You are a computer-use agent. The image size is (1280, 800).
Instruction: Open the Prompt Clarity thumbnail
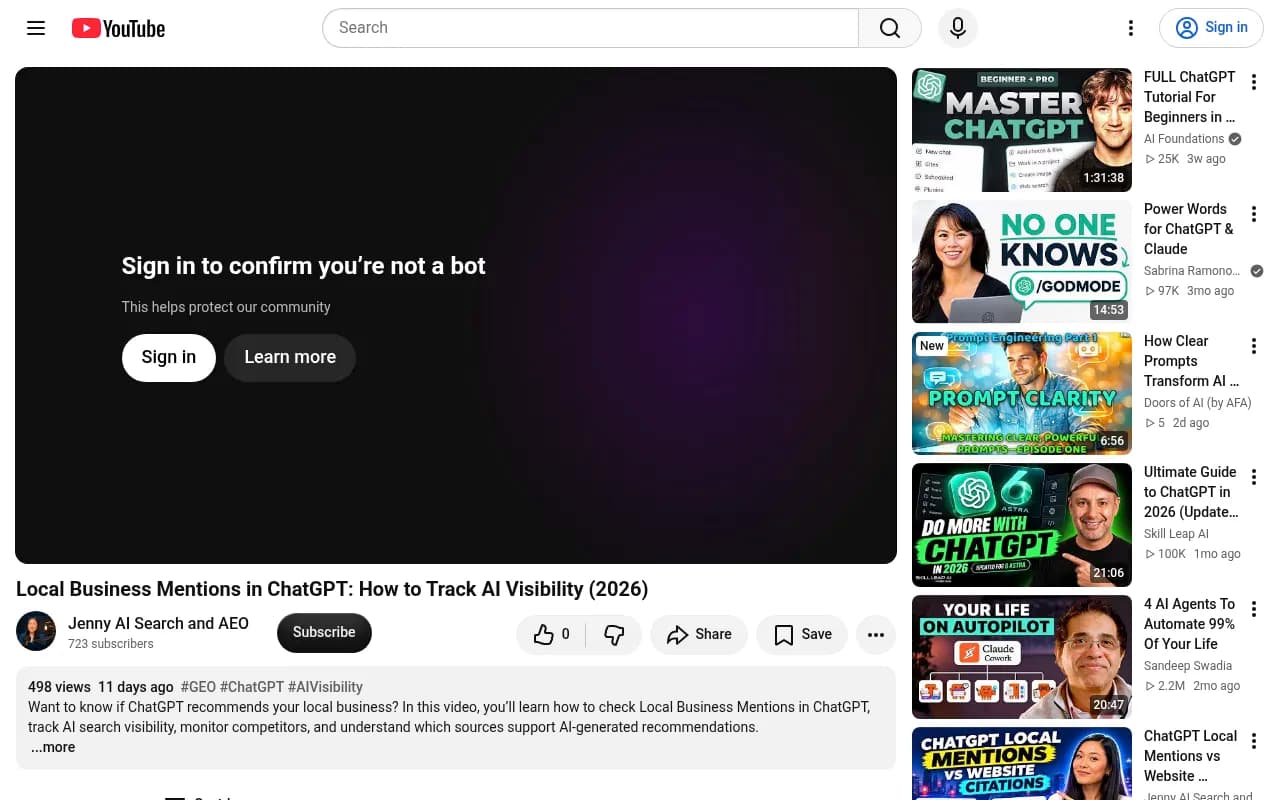(1022, 393)
